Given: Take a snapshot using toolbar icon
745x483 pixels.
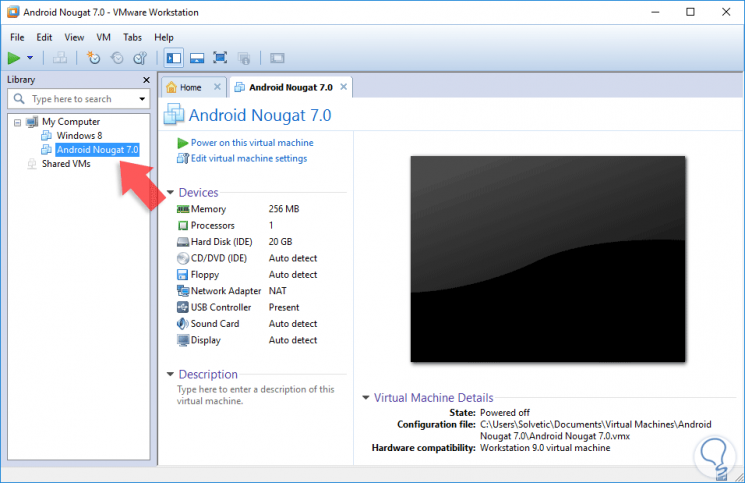Looking at the screenshot, I should click(93, 58).
